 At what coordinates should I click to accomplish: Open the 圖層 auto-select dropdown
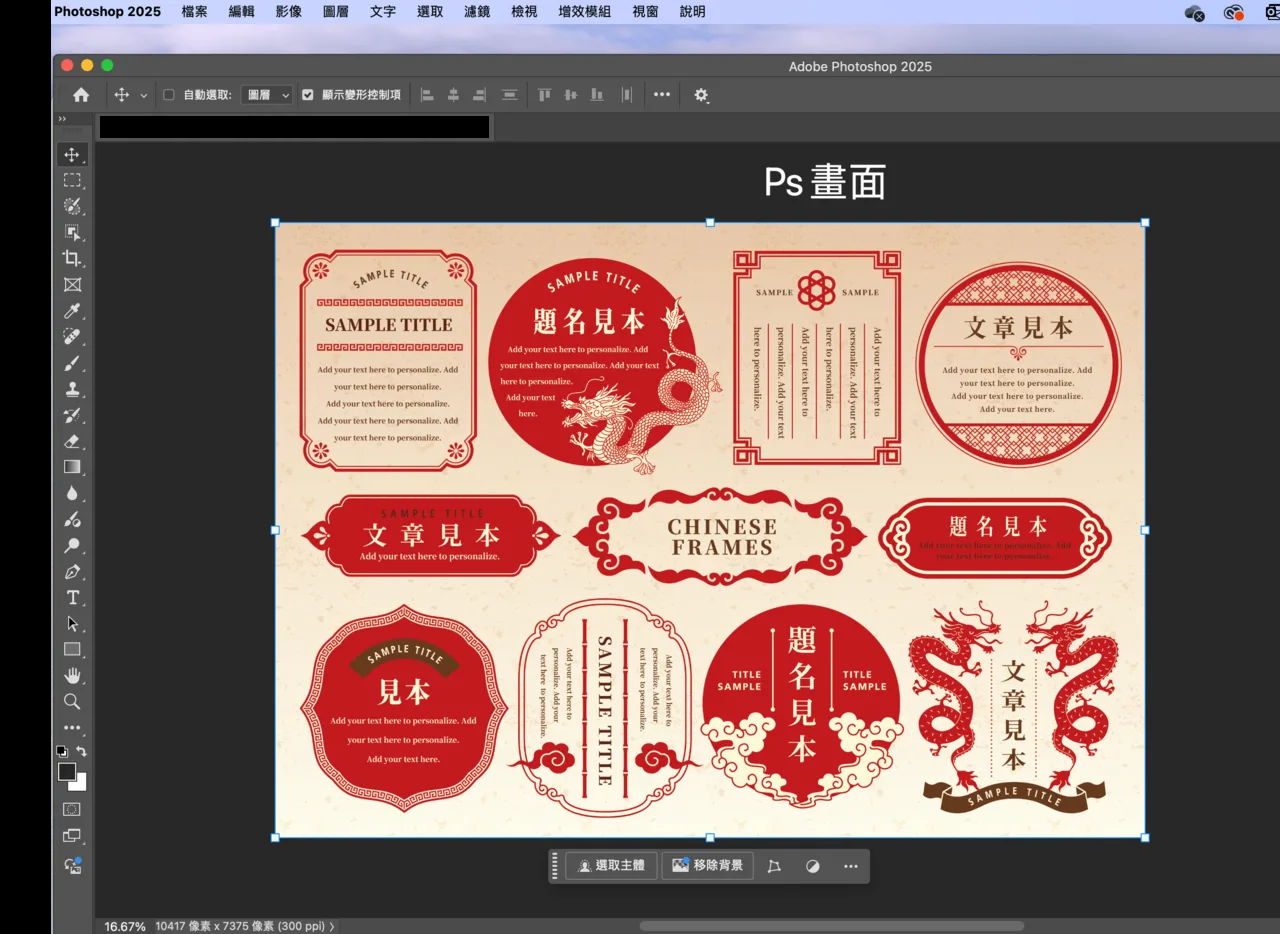(268, 95)
